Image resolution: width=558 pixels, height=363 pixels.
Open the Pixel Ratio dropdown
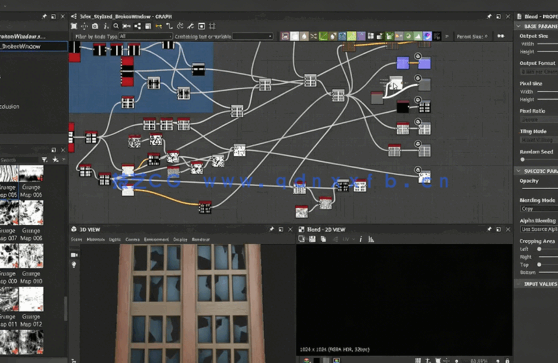tap(539, 120)
